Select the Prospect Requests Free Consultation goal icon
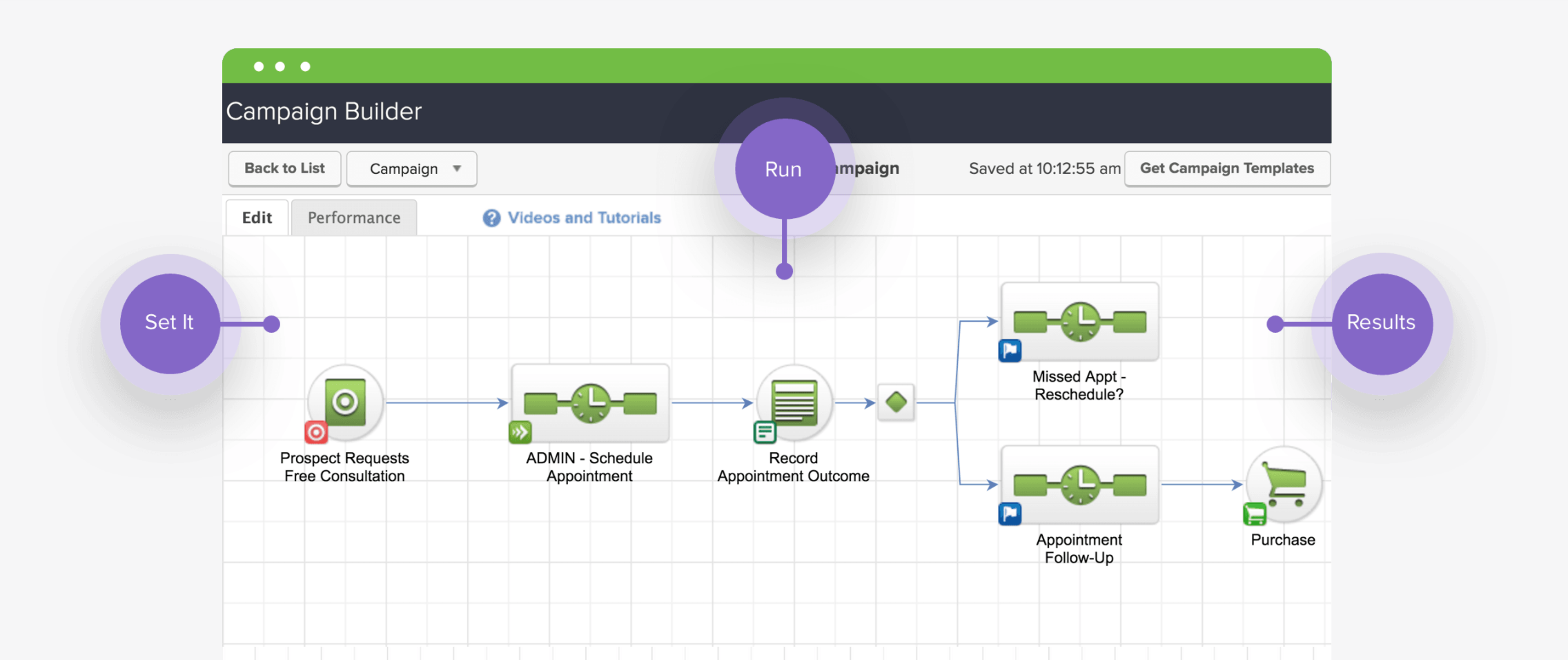The width and height of the screenshot is (1568, 660). [x=345, y=402]
